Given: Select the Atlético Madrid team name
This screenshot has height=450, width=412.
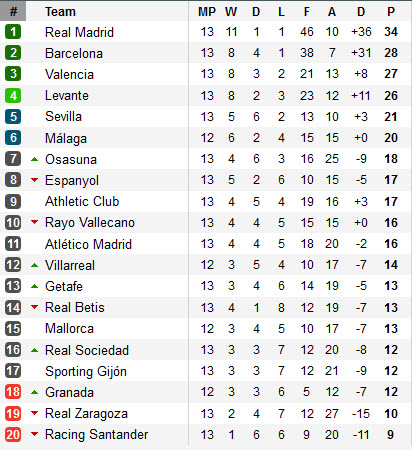Looking at the screenshot, I should pyautogui.click(x=88, y=244).
